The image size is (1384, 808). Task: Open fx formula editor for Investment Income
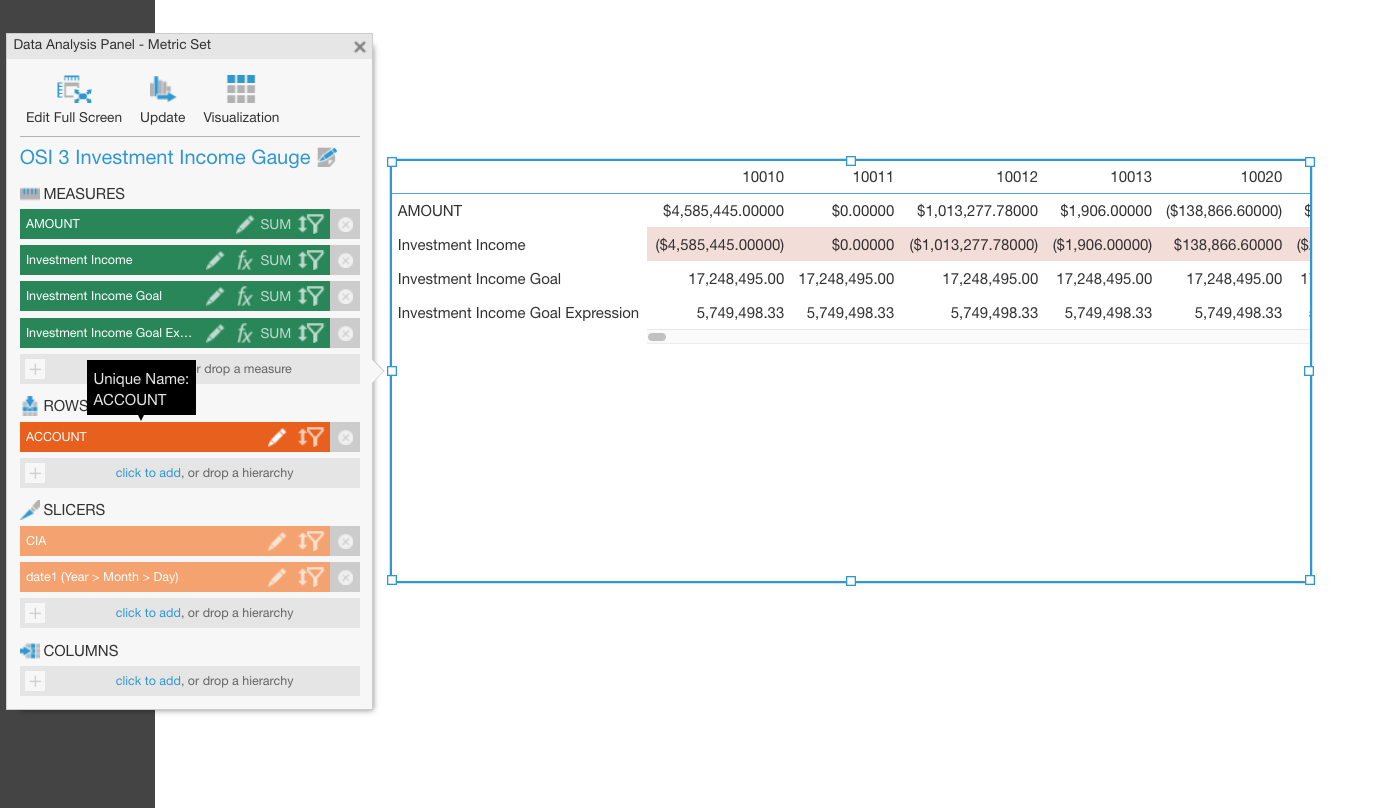point(244,260)
